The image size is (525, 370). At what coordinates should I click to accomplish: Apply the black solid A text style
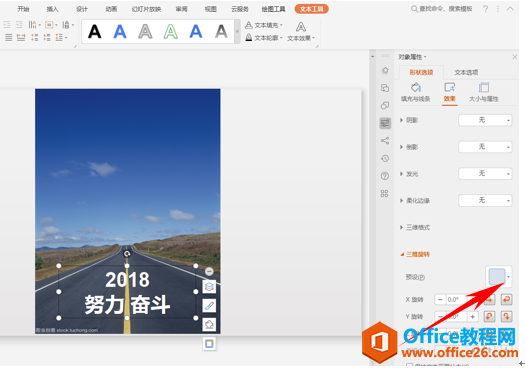(95, 32)
